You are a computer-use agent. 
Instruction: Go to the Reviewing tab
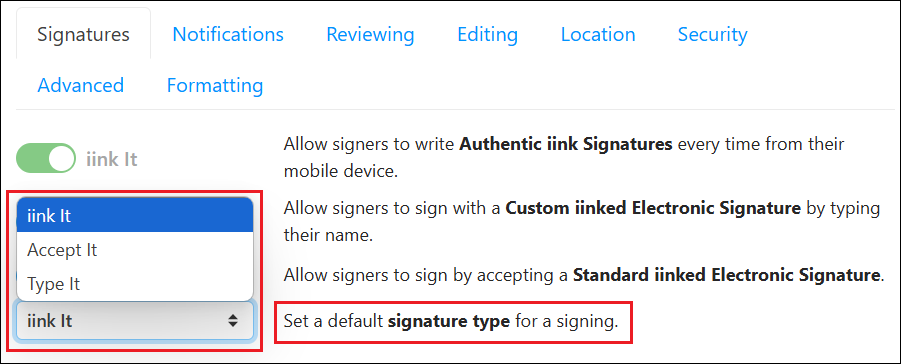tap(370, 35)
